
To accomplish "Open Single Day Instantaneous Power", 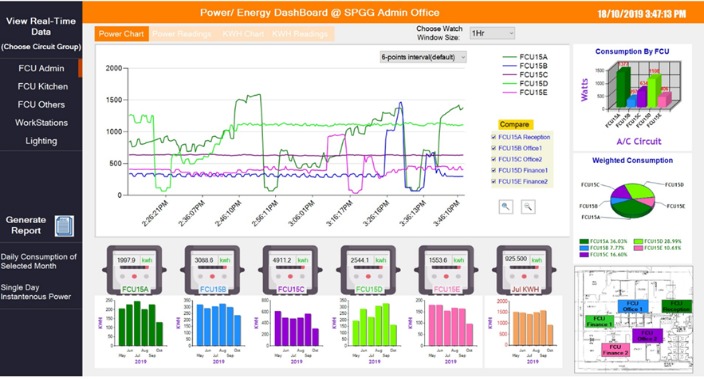I will (x=36, y=292).
